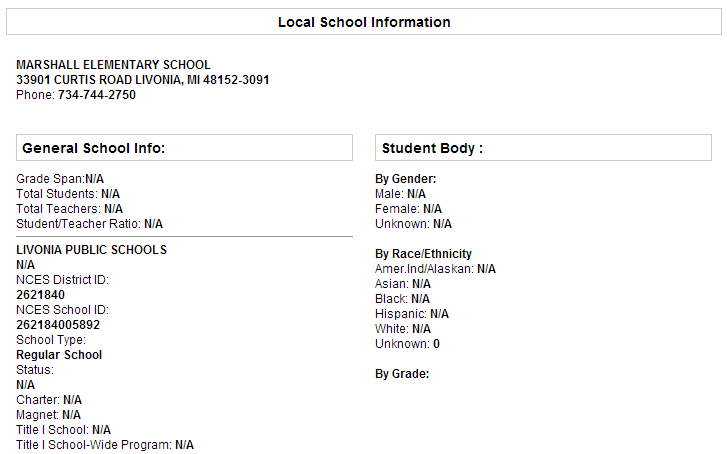Click the Hispanic N/A entry
Image resolution: width=727 pixels, height=454 pixels.
pyautogui.click(x=412, y=314)
